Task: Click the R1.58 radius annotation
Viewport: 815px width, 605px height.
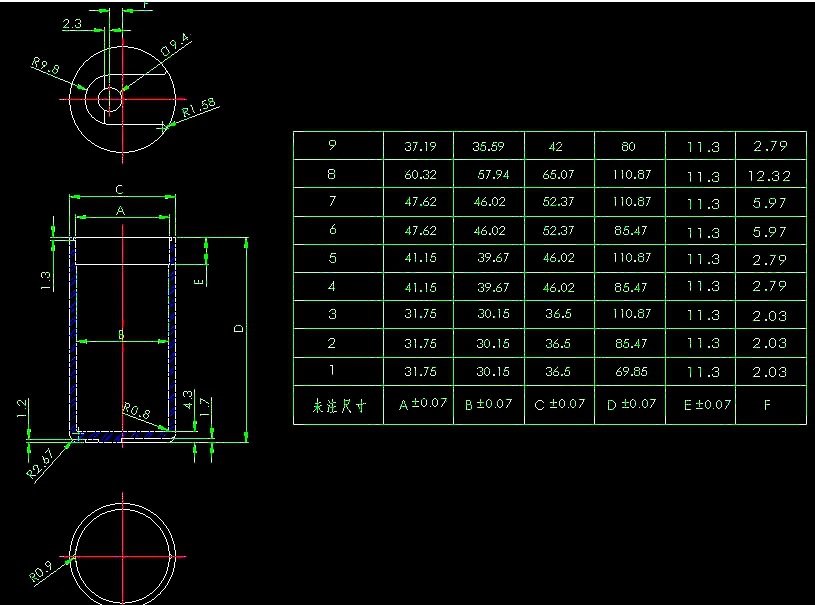Action: tap(200, 109)
